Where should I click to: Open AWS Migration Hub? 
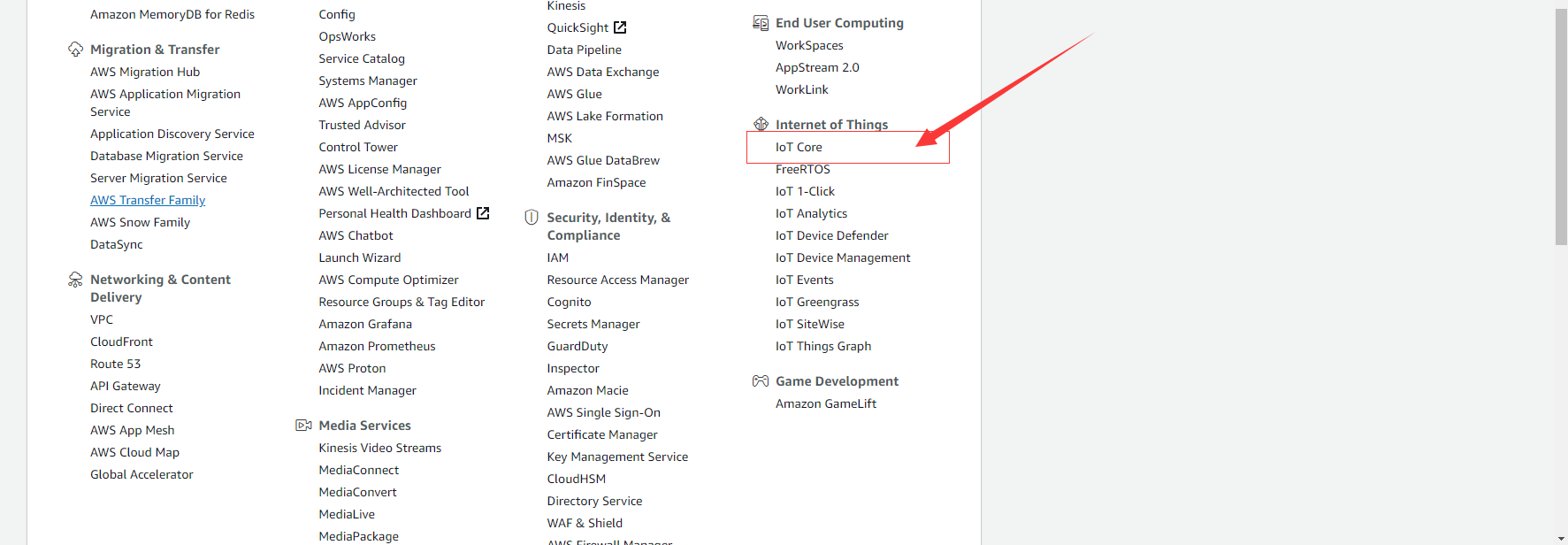pyautogui.click(x=145, y=72)
